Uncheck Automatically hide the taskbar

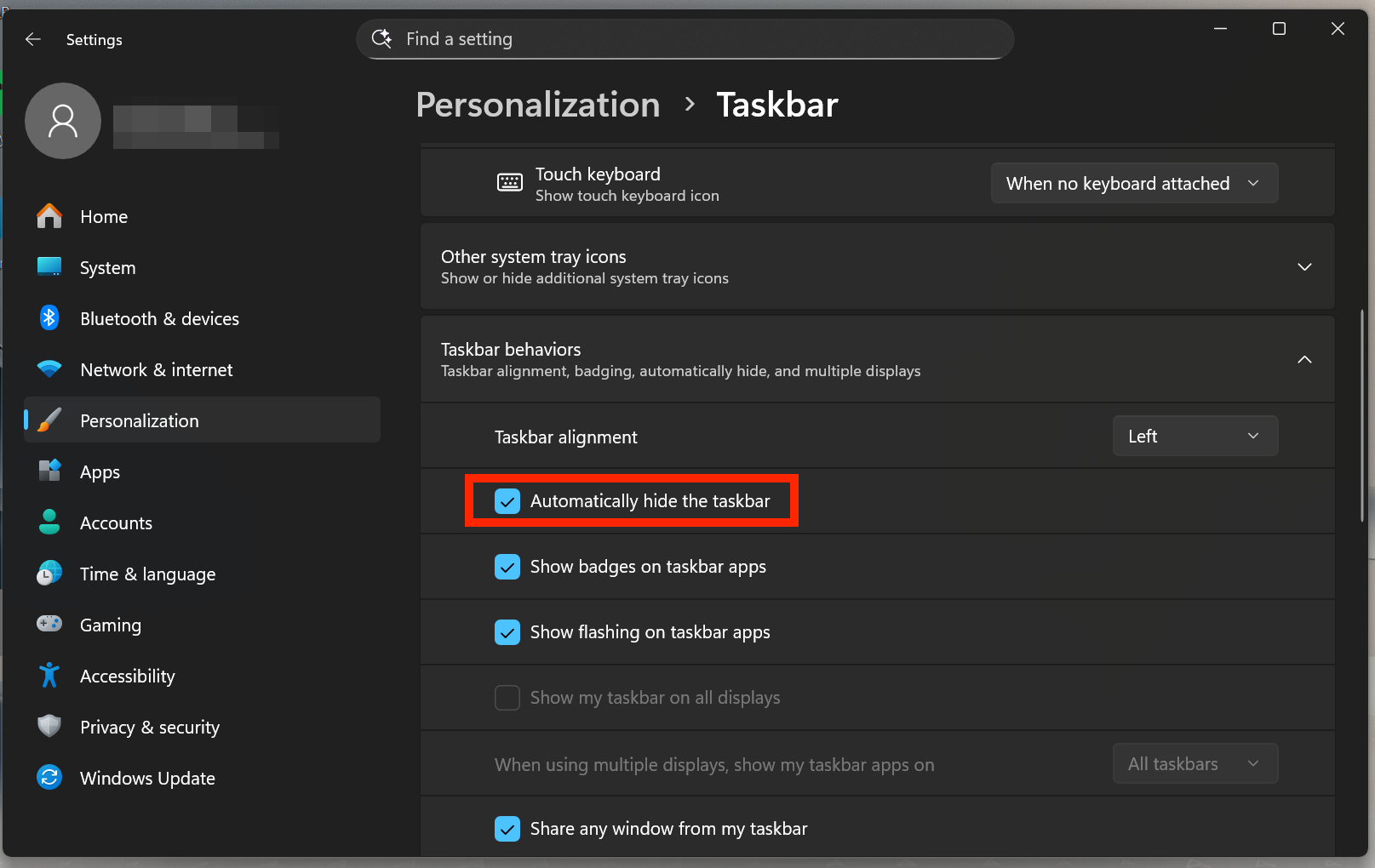(507, 501)
